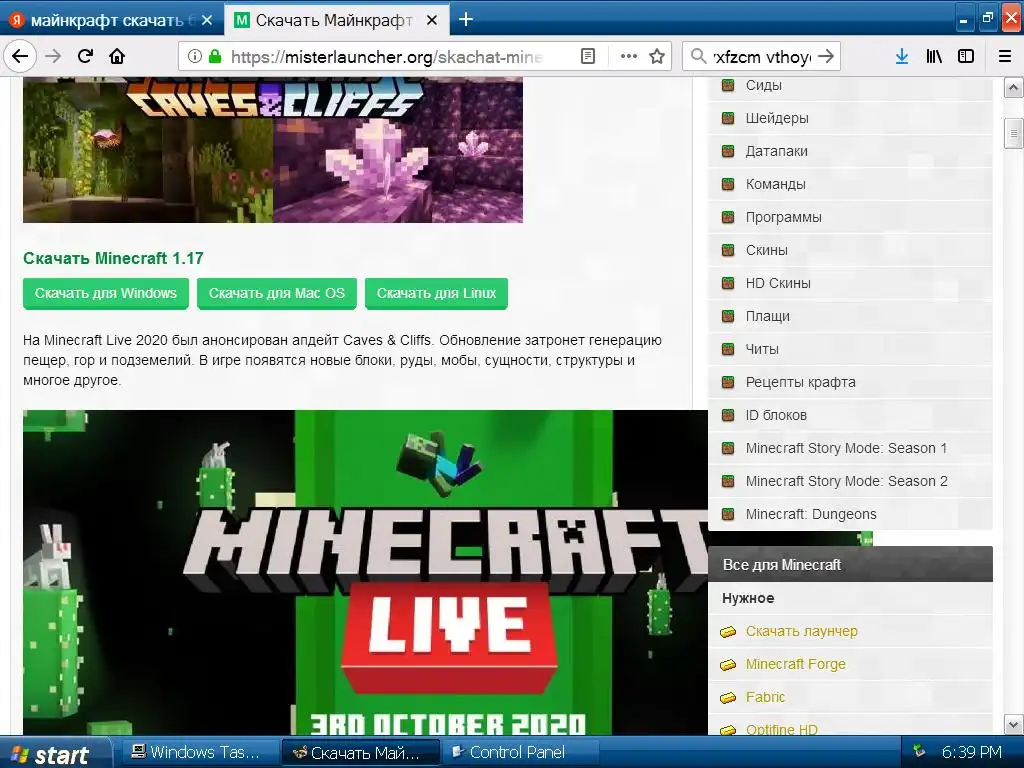Open Рецепты крафта in the sidebar
The height and width of the screenshot is (768, 1024).
(800, 382)
